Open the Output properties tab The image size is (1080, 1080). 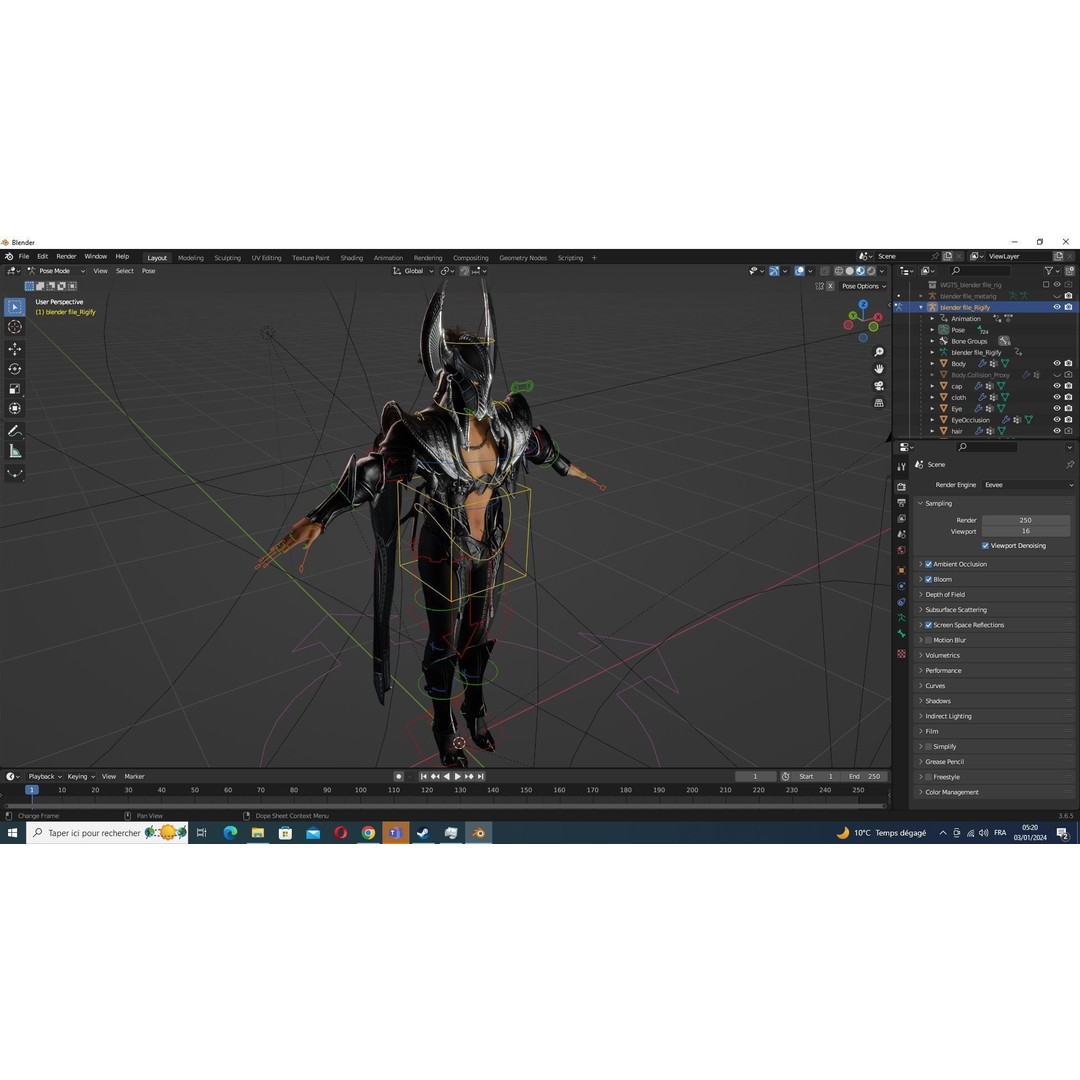click(902, 503)
